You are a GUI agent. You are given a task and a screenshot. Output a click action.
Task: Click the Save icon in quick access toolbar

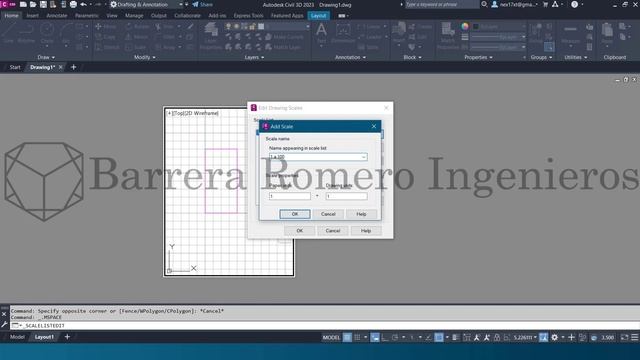pyautogui.click(x=43, y=4)
